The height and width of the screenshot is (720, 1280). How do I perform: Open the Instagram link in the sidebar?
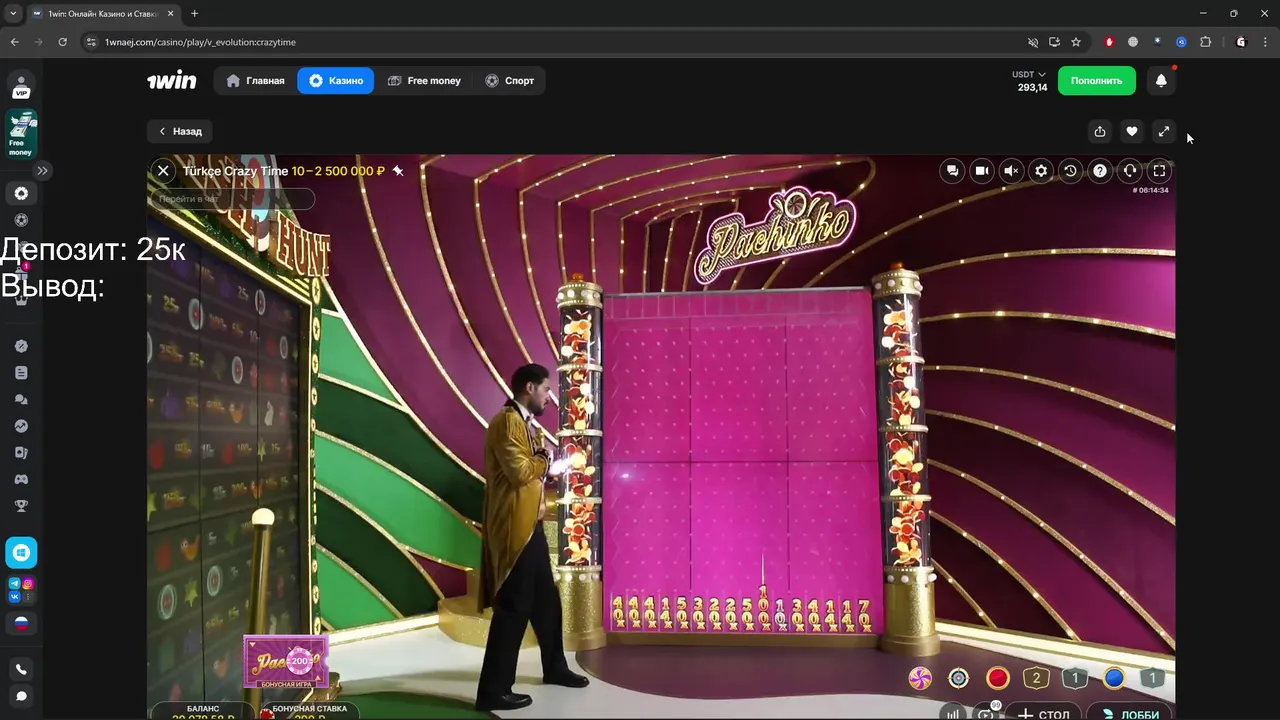[x=28, y=584]
